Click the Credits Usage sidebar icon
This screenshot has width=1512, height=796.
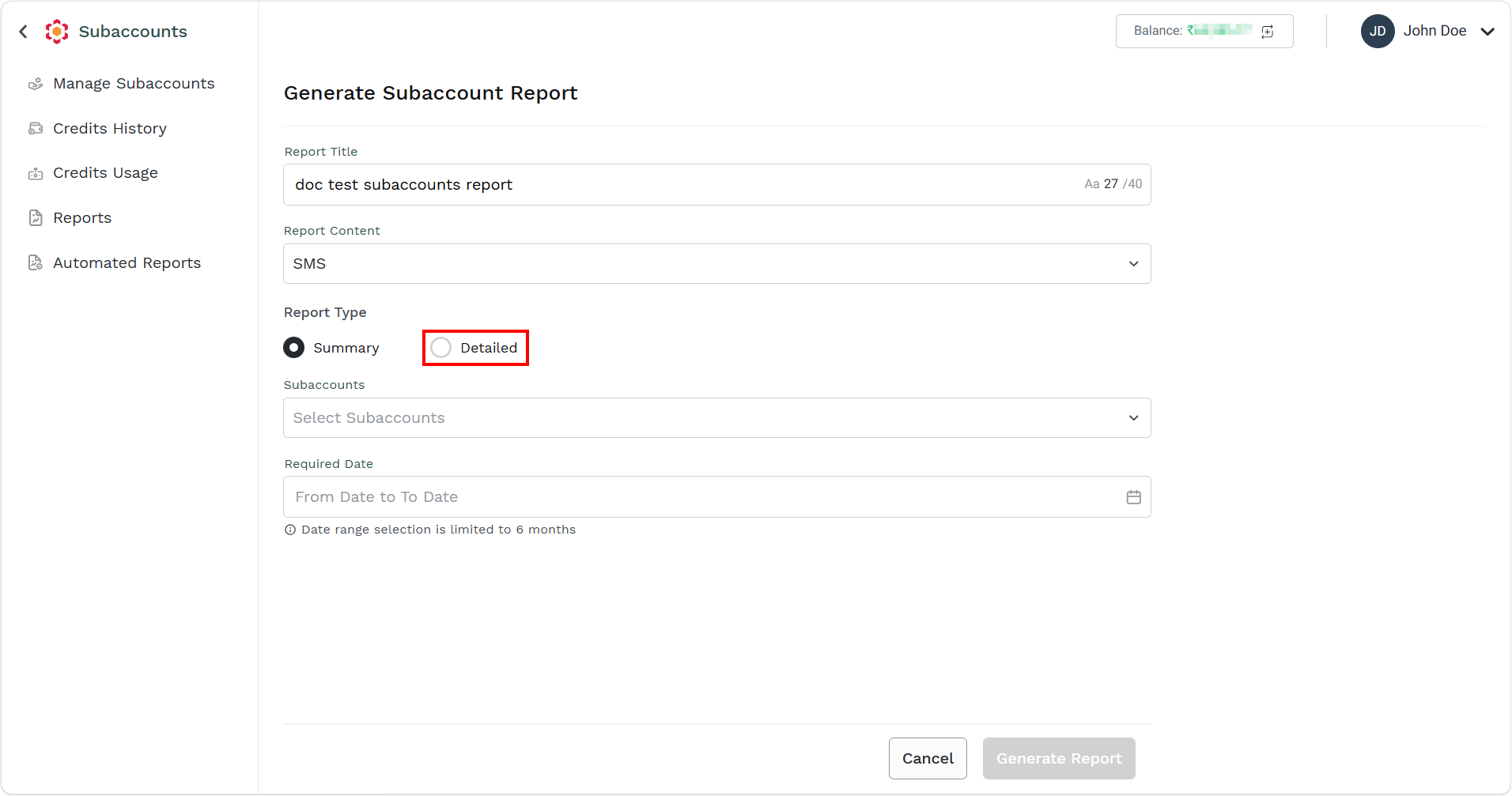point(36,173)
